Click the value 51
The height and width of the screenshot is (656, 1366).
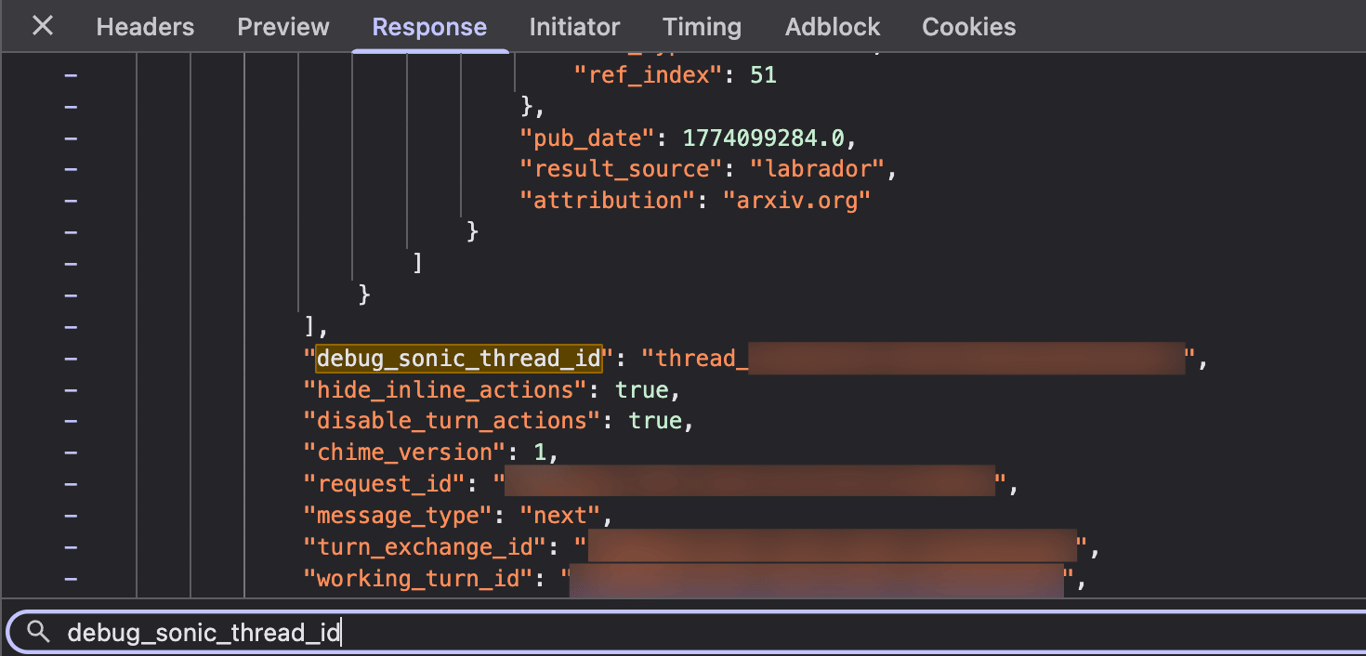[x=763, y=75]
